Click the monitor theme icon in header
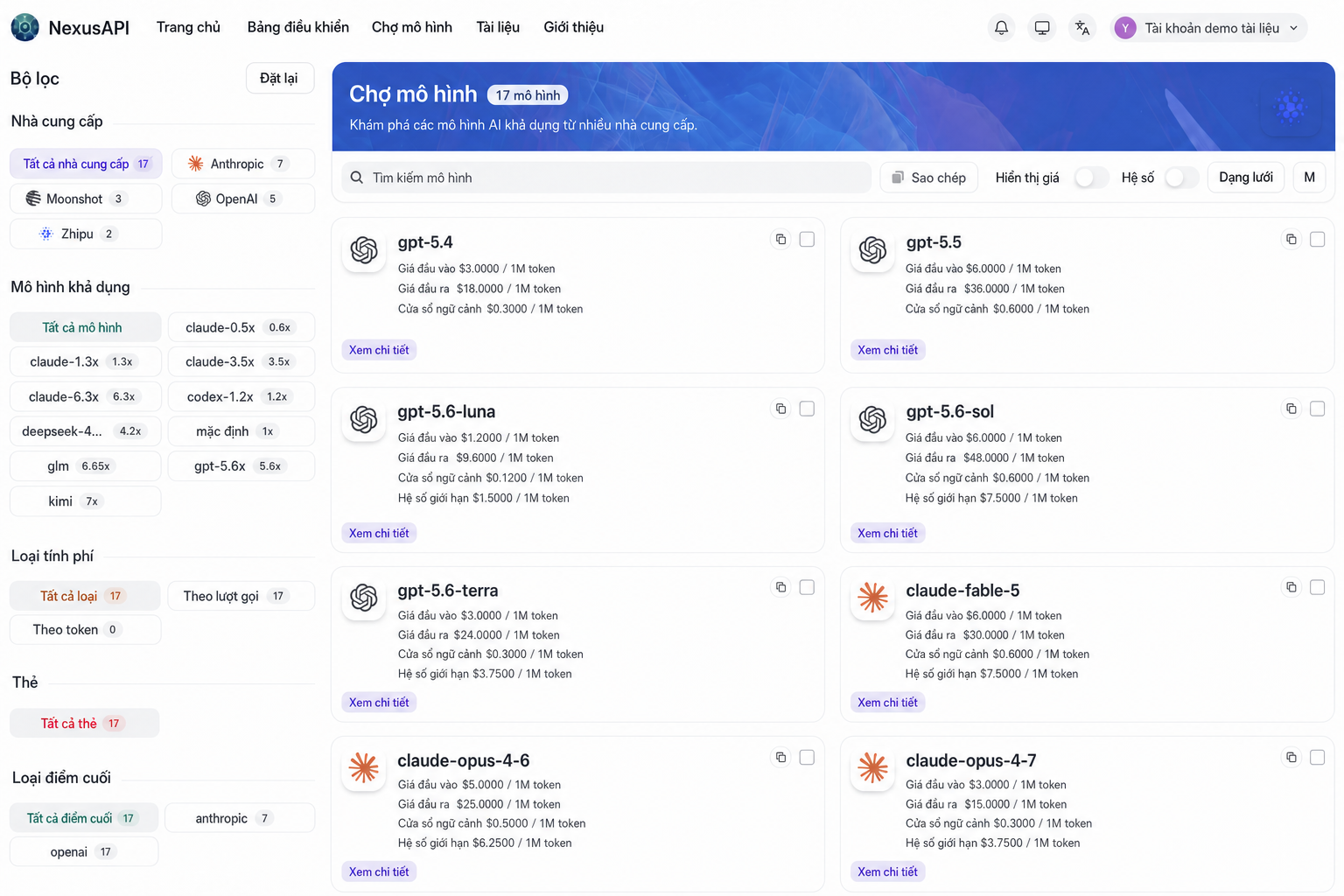1344x896 pixels. tap(1042, 28)
